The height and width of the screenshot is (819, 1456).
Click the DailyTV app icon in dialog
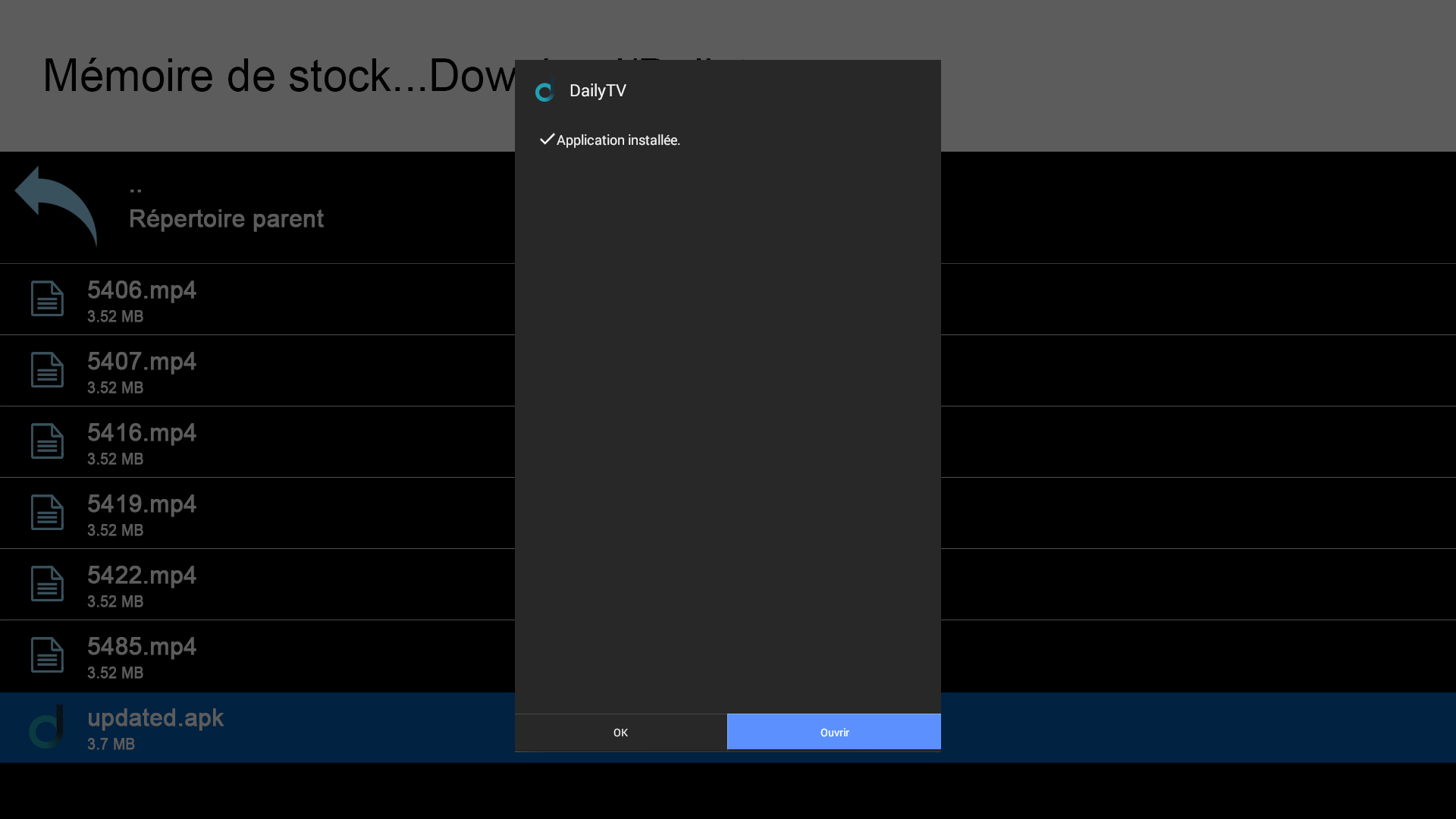click(544, 90)
